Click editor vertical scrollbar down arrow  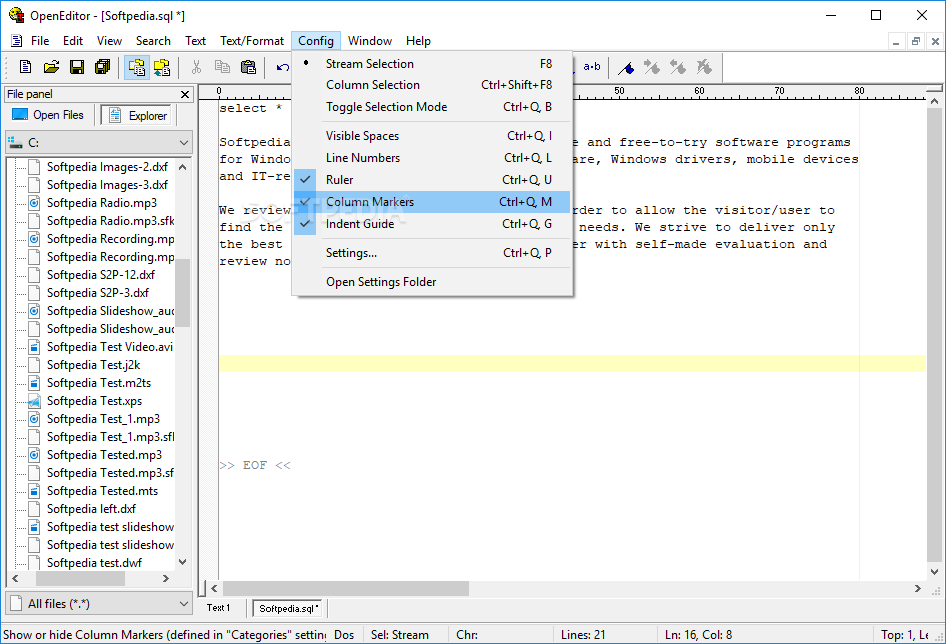coord(935,571)
